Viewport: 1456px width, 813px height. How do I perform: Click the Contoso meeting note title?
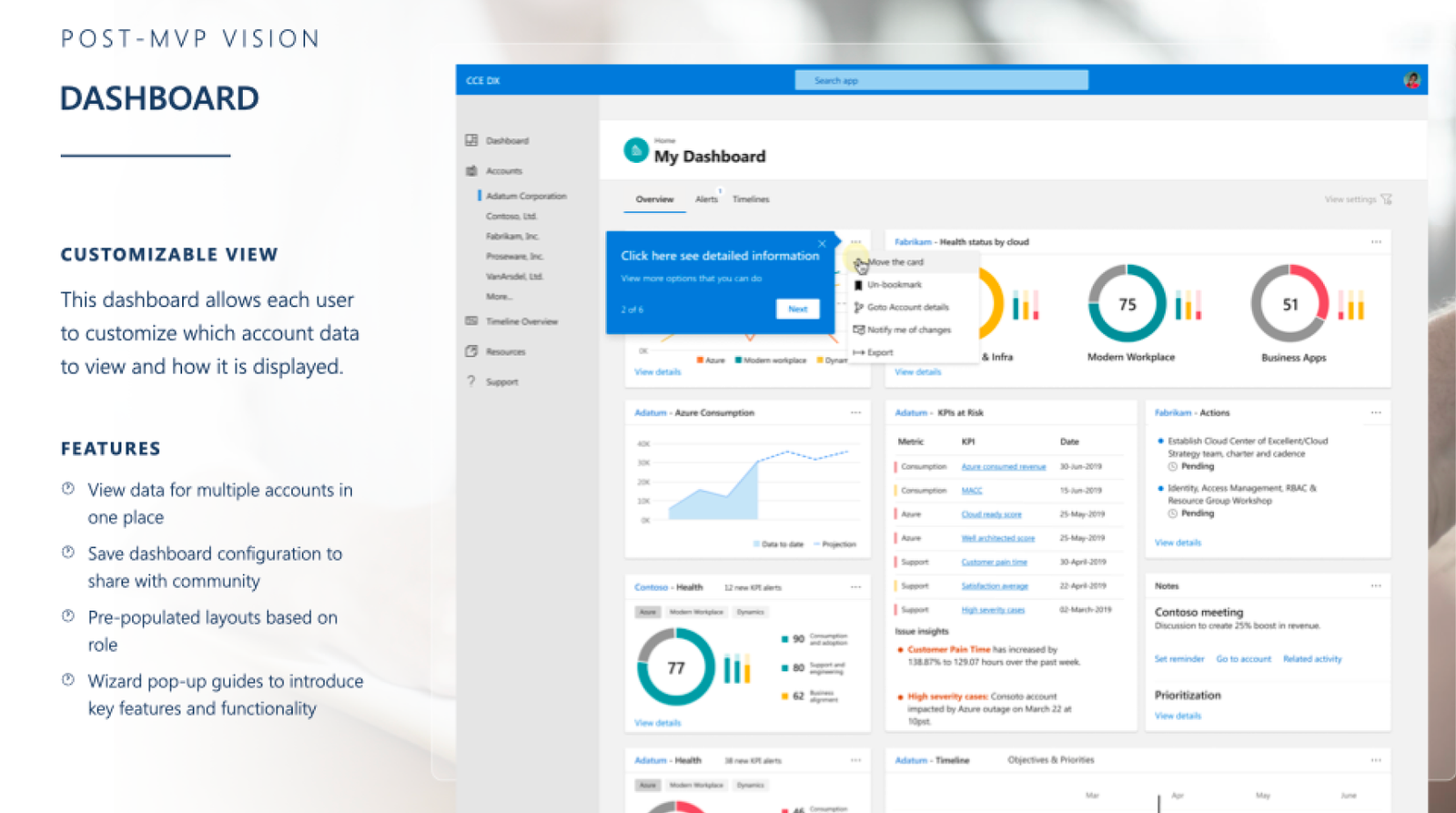click(1198, 612)
